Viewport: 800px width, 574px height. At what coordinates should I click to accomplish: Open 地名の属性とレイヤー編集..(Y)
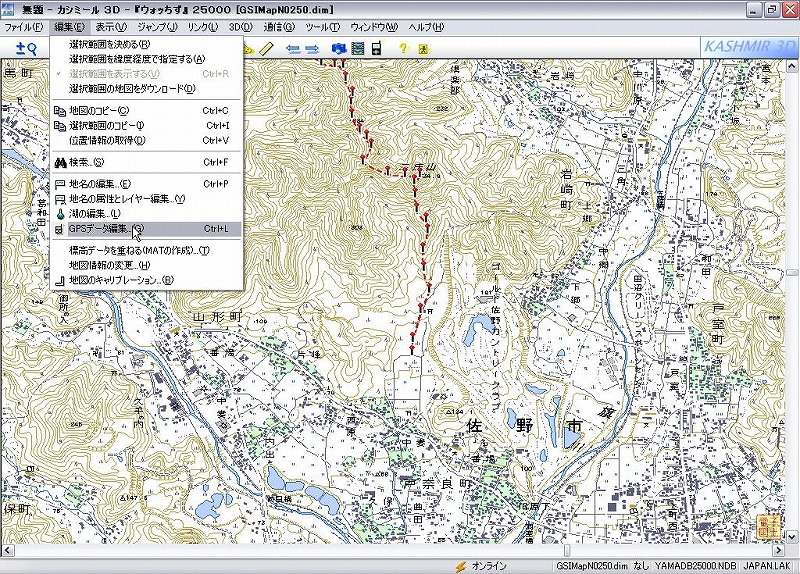[146, 199]
